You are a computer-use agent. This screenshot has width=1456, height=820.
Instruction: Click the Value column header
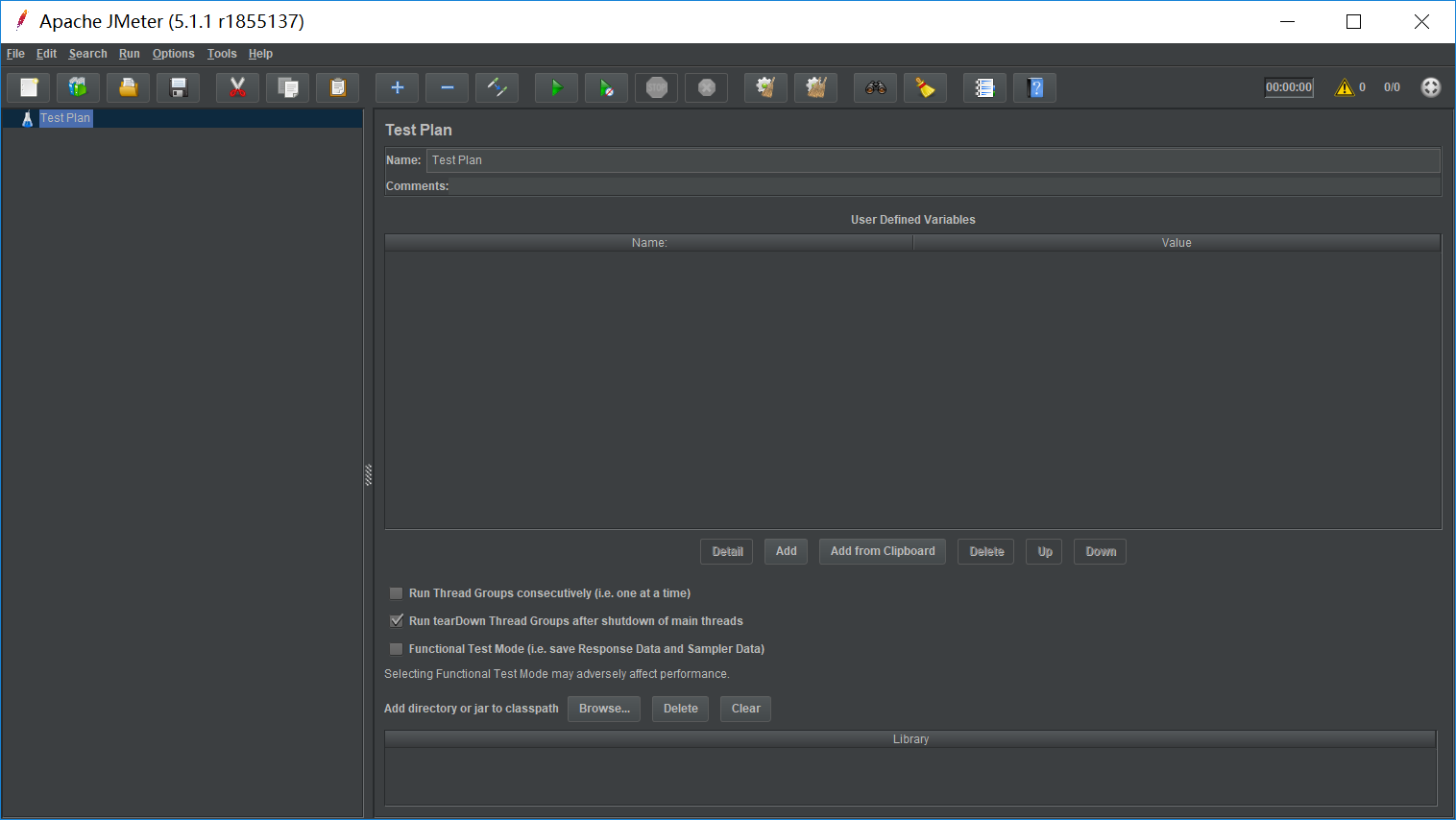coord(1177,243)
